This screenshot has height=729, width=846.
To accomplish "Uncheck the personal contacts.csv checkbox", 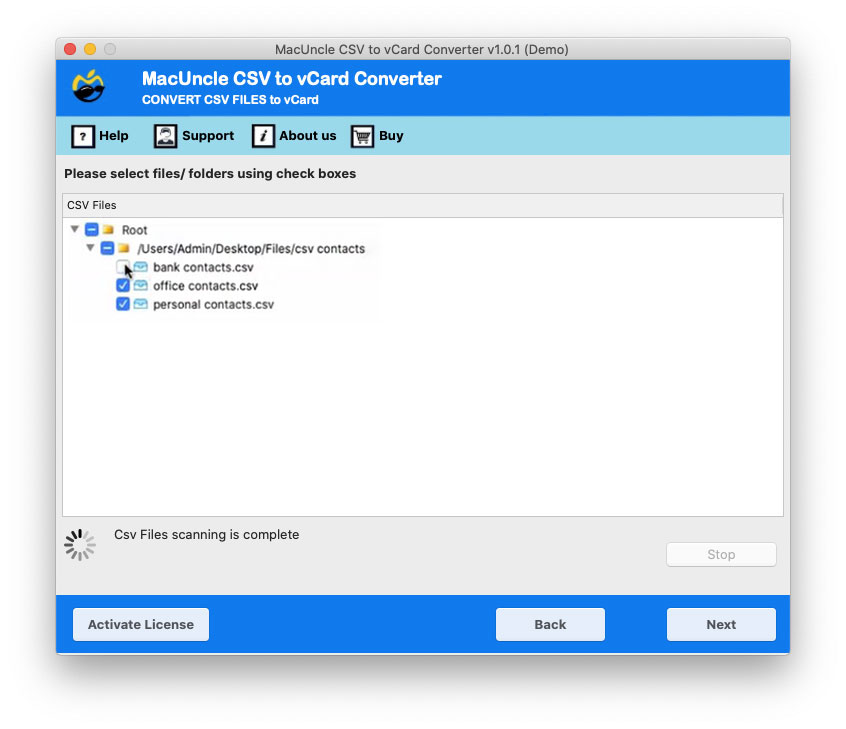I will pos(122,304).
